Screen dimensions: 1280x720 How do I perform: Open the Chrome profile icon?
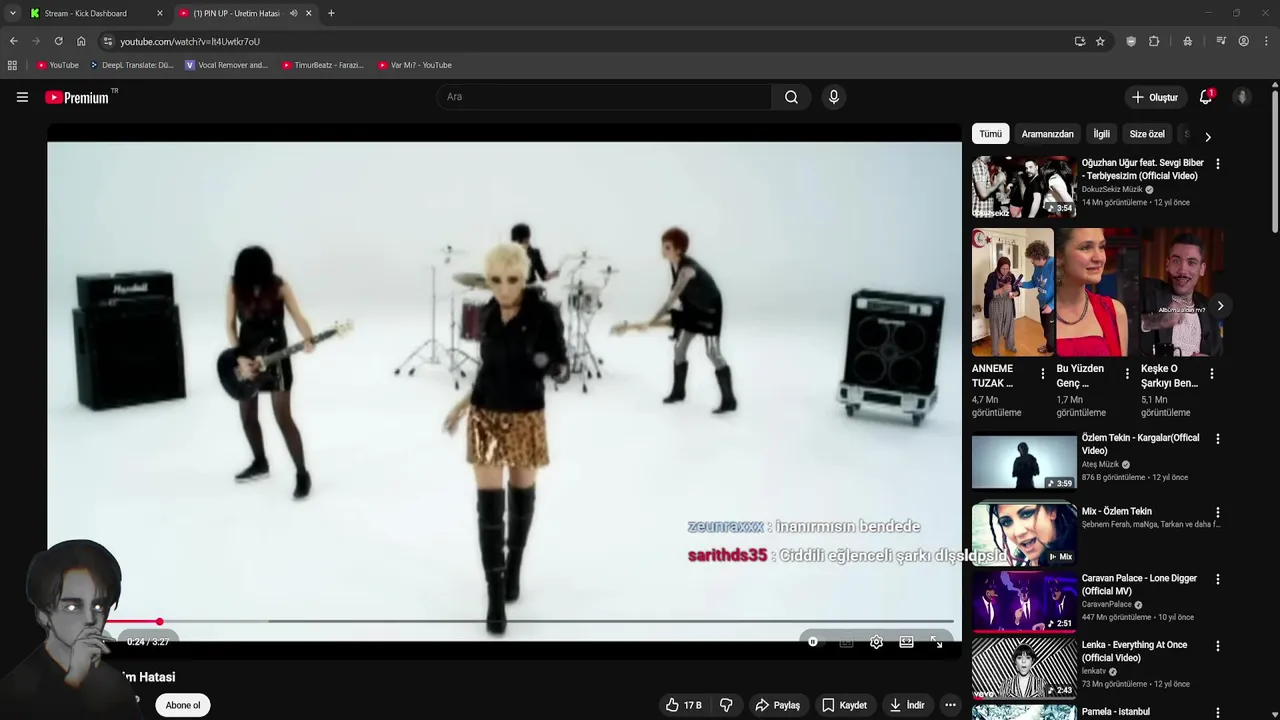[1243, 41]
